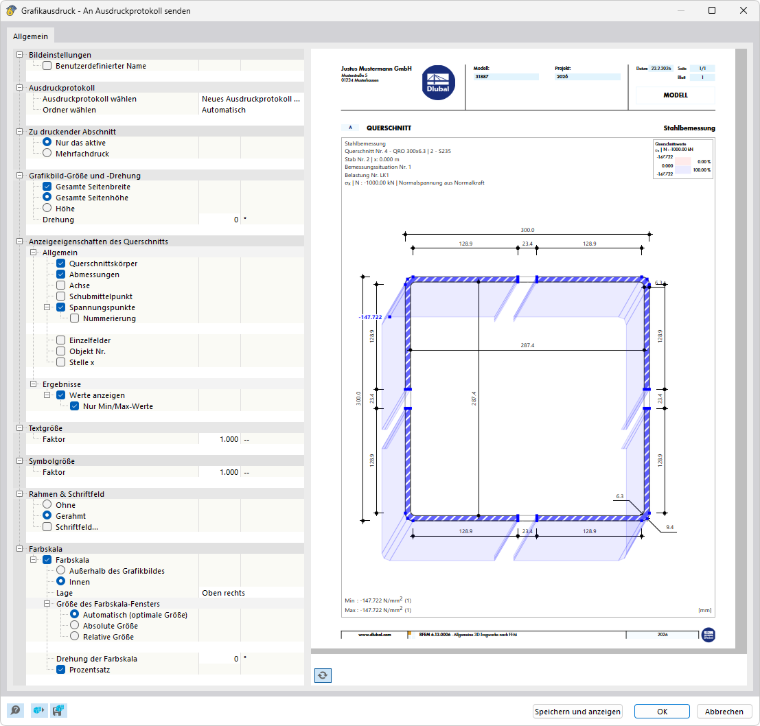
Task: Toggle Nur Min/Max-Werte checkbox
Action: coord(75,406)
